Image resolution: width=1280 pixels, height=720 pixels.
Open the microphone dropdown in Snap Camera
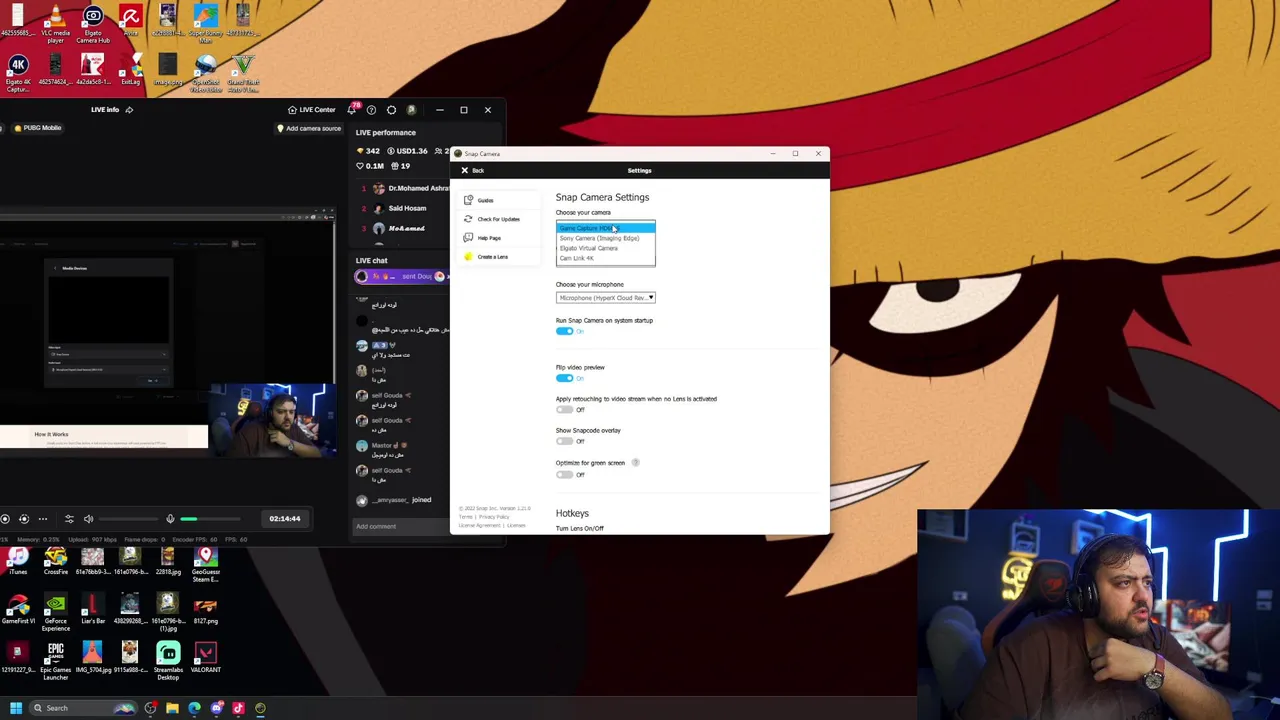pos(606,297)
